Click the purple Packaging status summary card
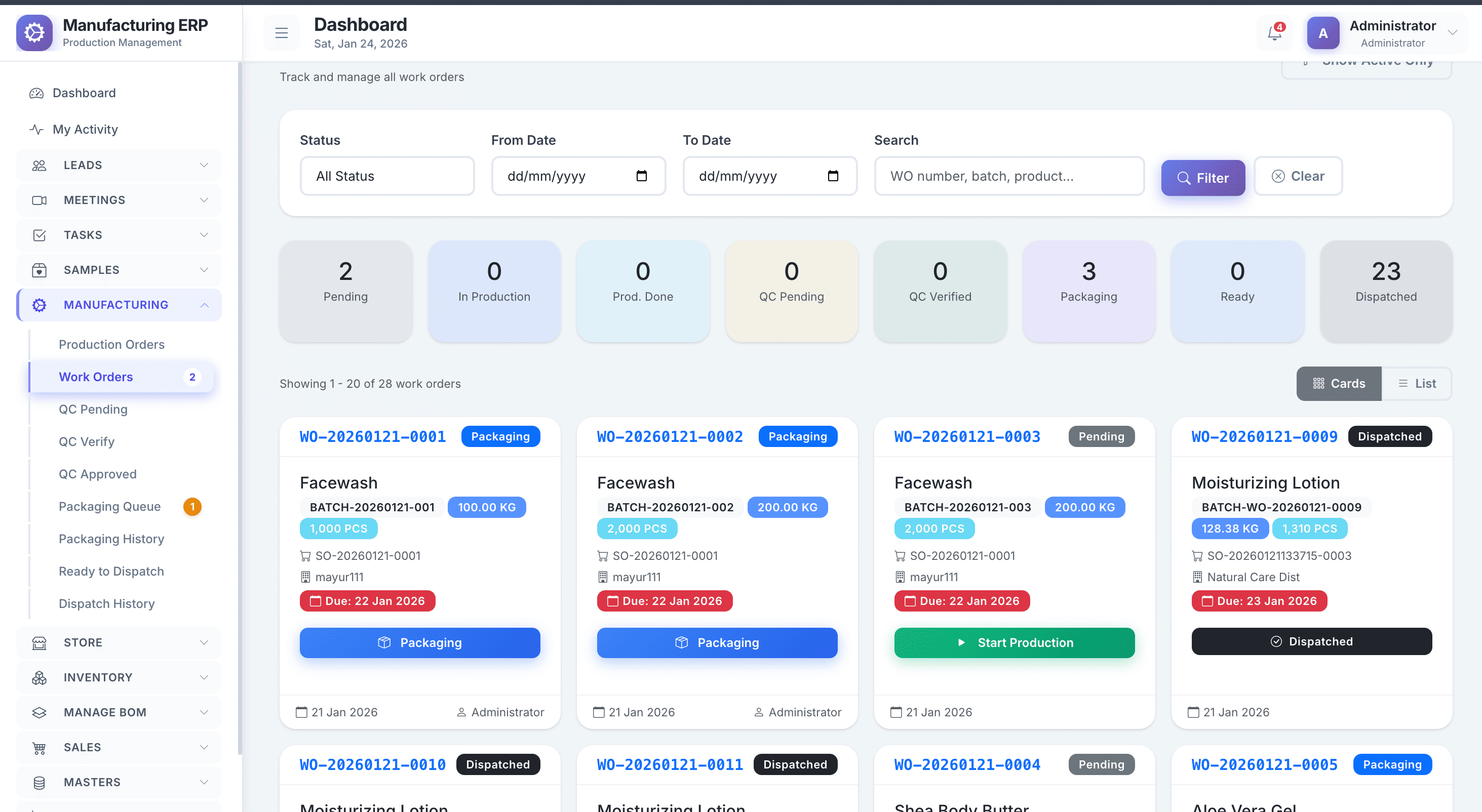The height and width of the screenshot is (812, 1482). (1088, 292)
